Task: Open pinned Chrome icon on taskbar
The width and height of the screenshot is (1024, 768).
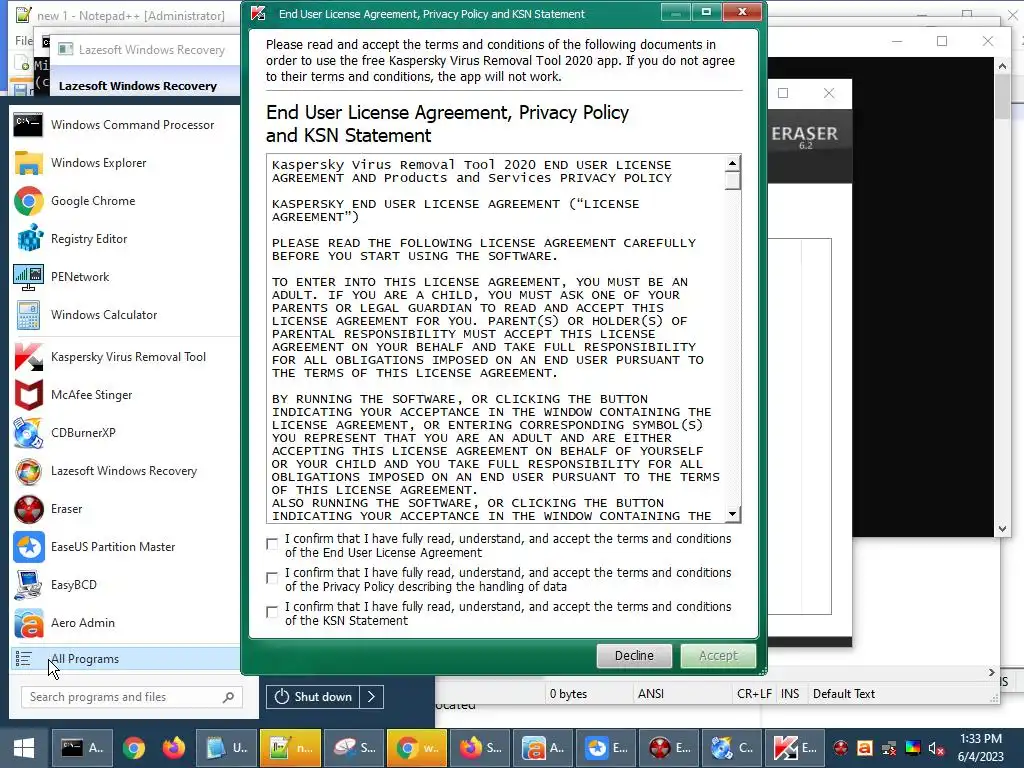Action: point(134,748)
